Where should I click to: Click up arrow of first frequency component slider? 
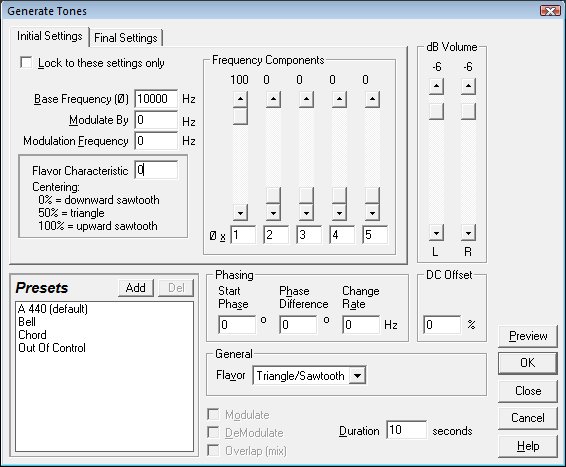(240, 99)
